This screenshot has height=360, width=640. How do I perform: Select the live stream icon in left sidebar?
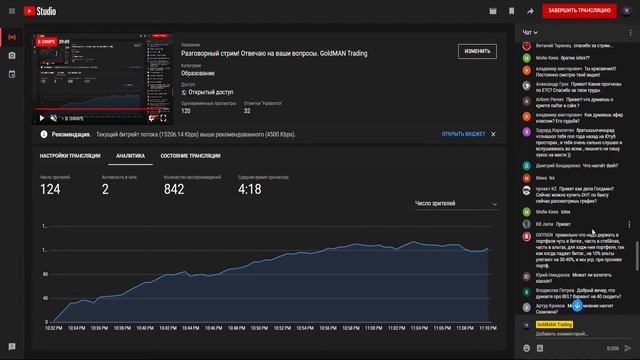click(x=12, y=37)
